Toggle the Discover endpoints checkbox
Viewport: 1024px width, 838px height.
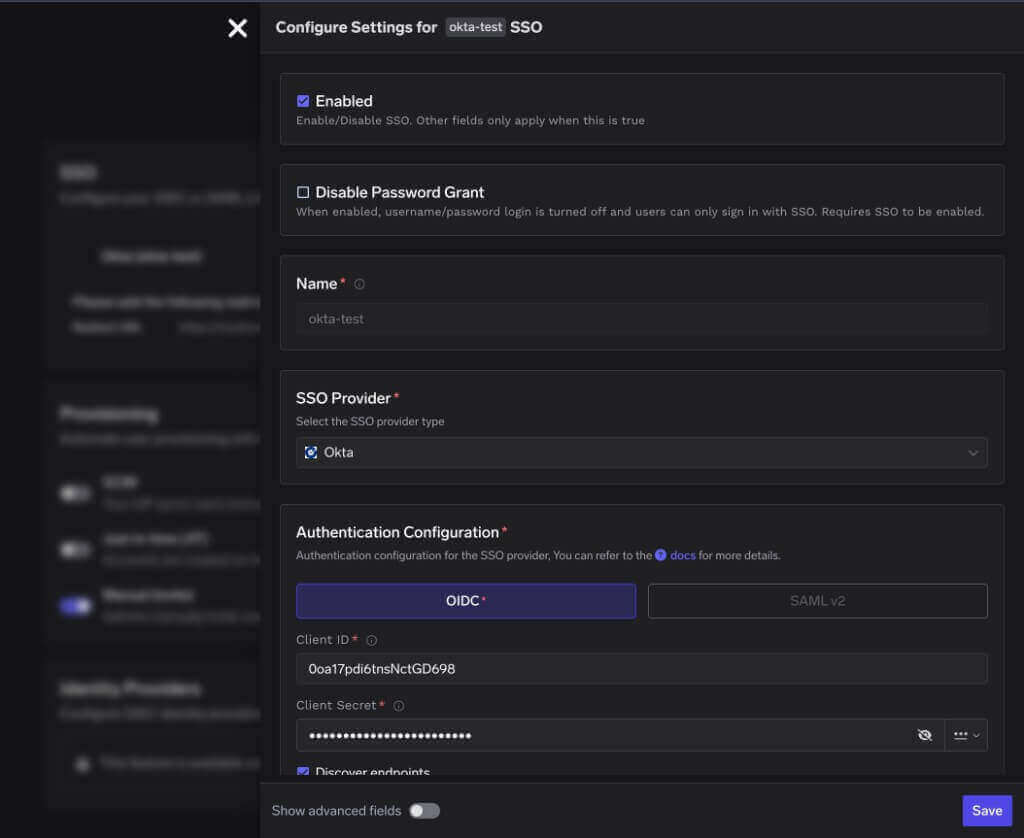[303, 771]
